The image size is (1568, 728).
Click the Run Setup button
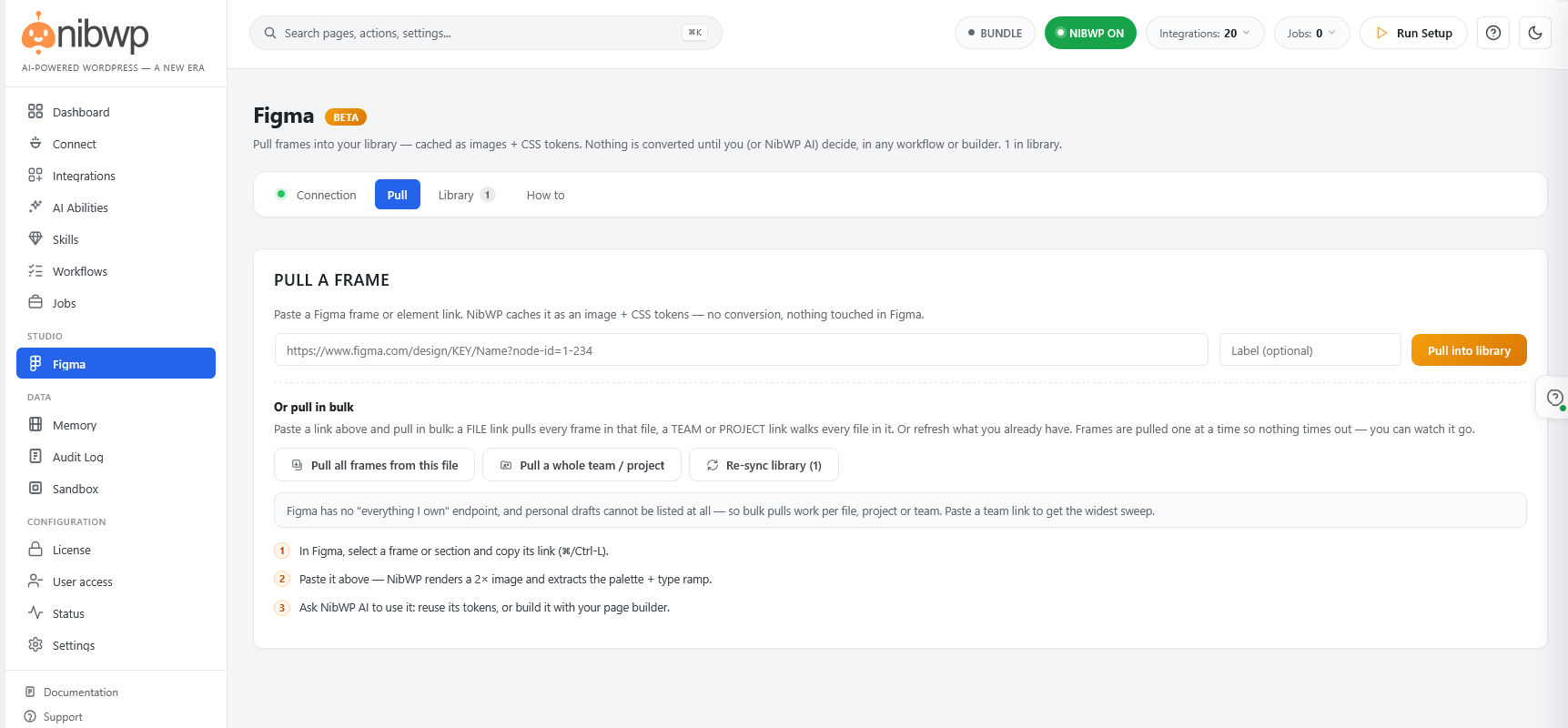pyautogui.click(x=1413, y=33)
